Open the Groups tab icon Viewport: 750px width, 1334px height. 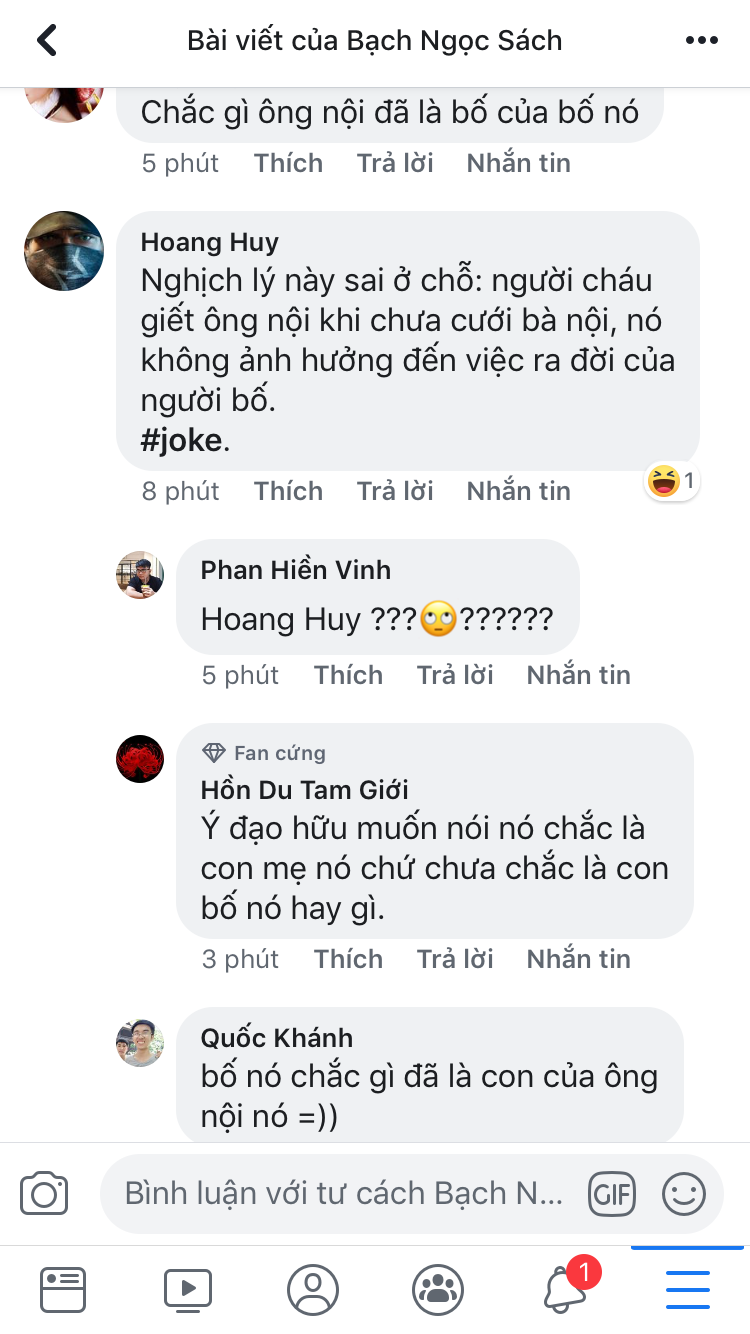click(437, 1289)
